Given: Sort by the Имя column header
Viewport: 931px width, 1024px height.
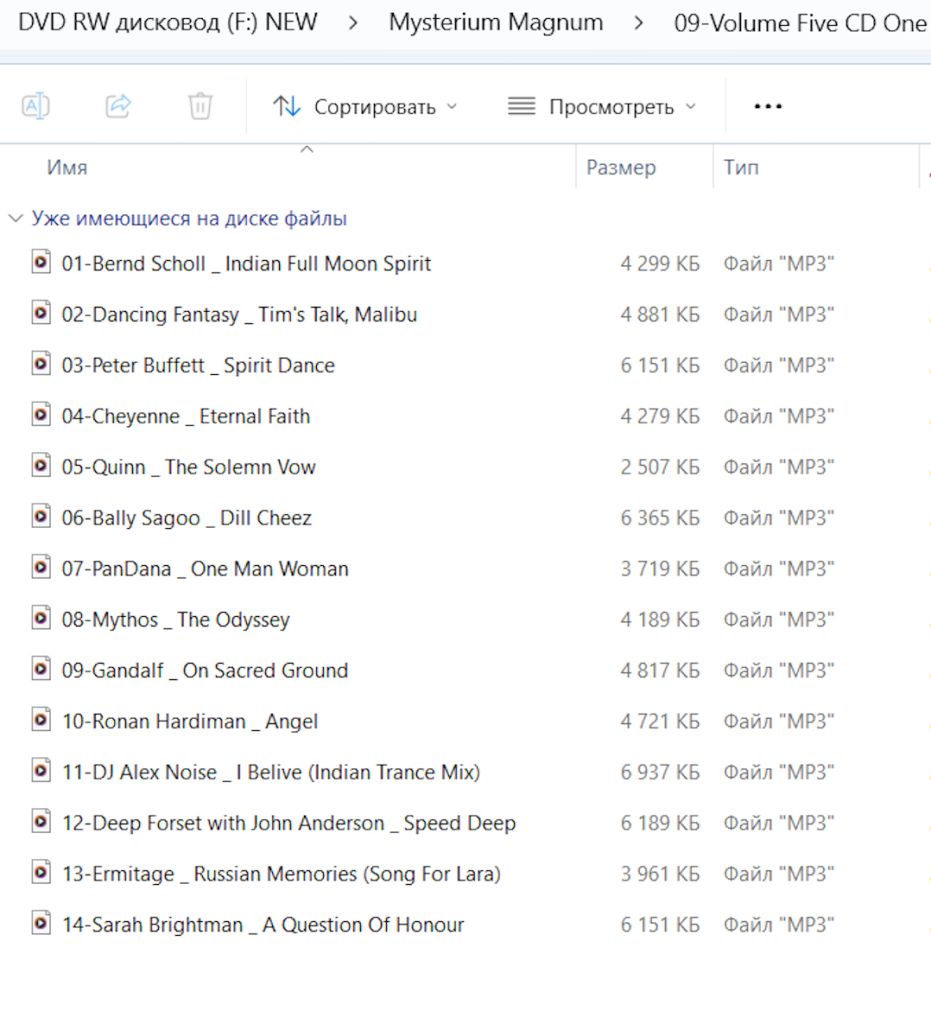Looking at the screenshot, I should click(67, 168).
